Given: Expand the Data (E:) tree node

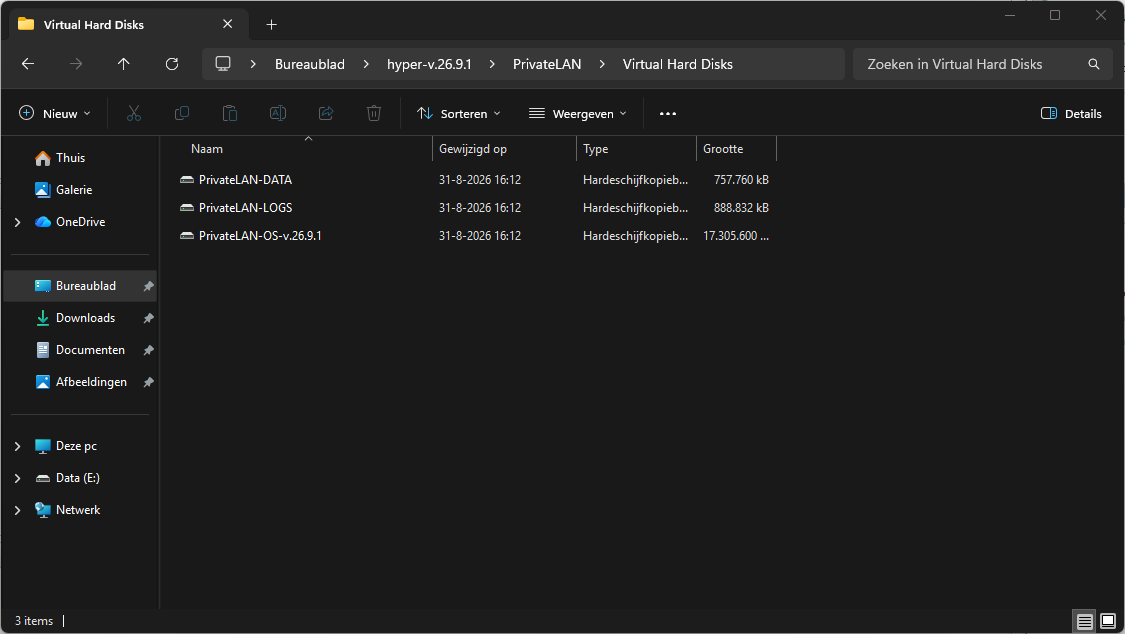Looking at the screenshot, I should click(18, 478).
